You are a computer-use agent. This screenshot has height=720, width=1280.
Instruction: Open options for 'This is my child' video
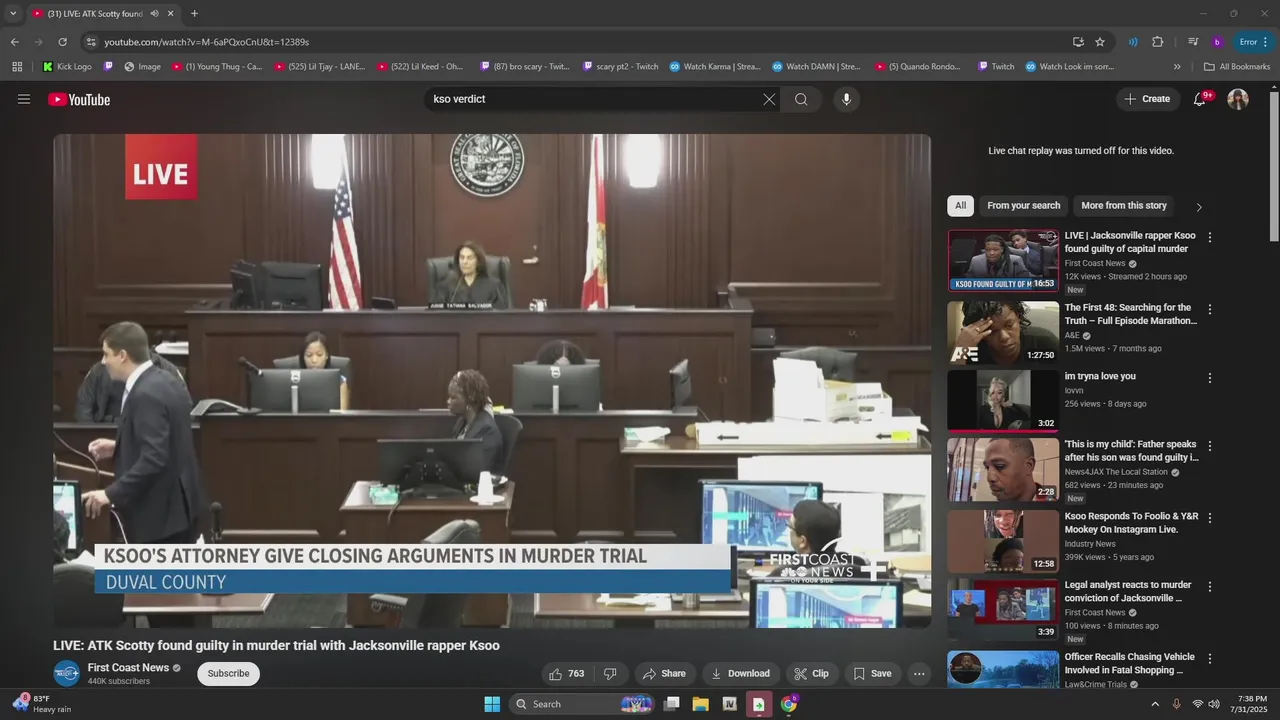[1210, 446]
